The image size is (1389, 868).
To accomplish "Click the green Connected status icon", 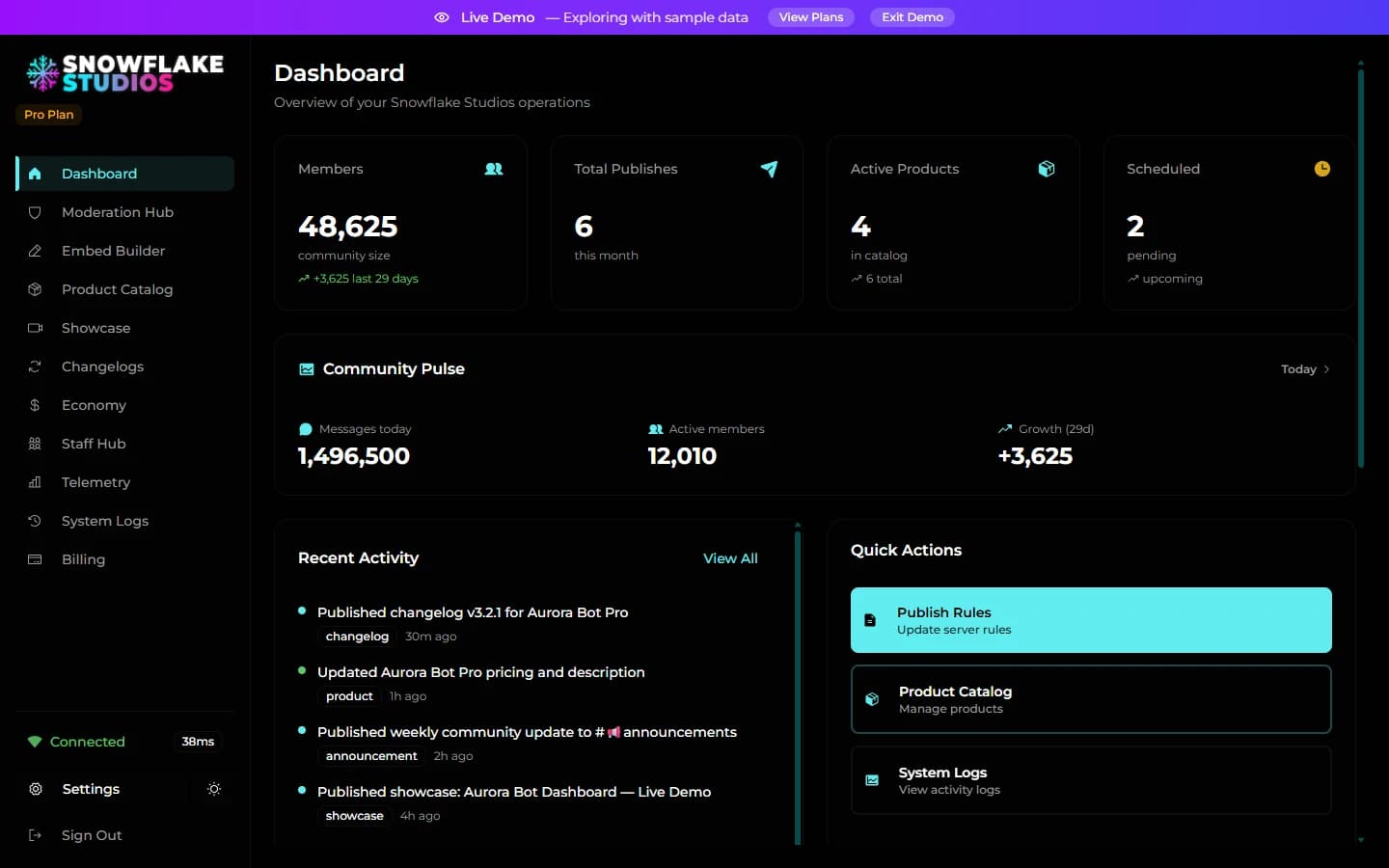I will (35, 742).
